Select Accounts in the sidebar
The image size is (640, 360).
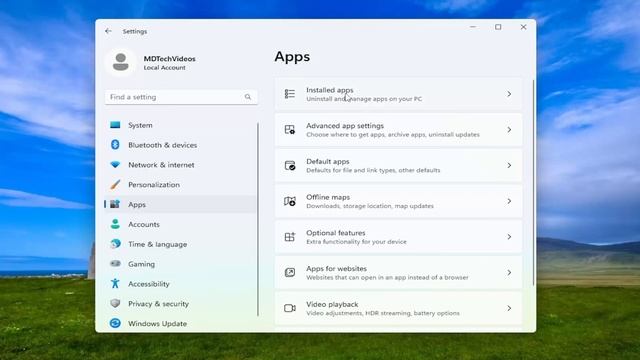point(181,224)
